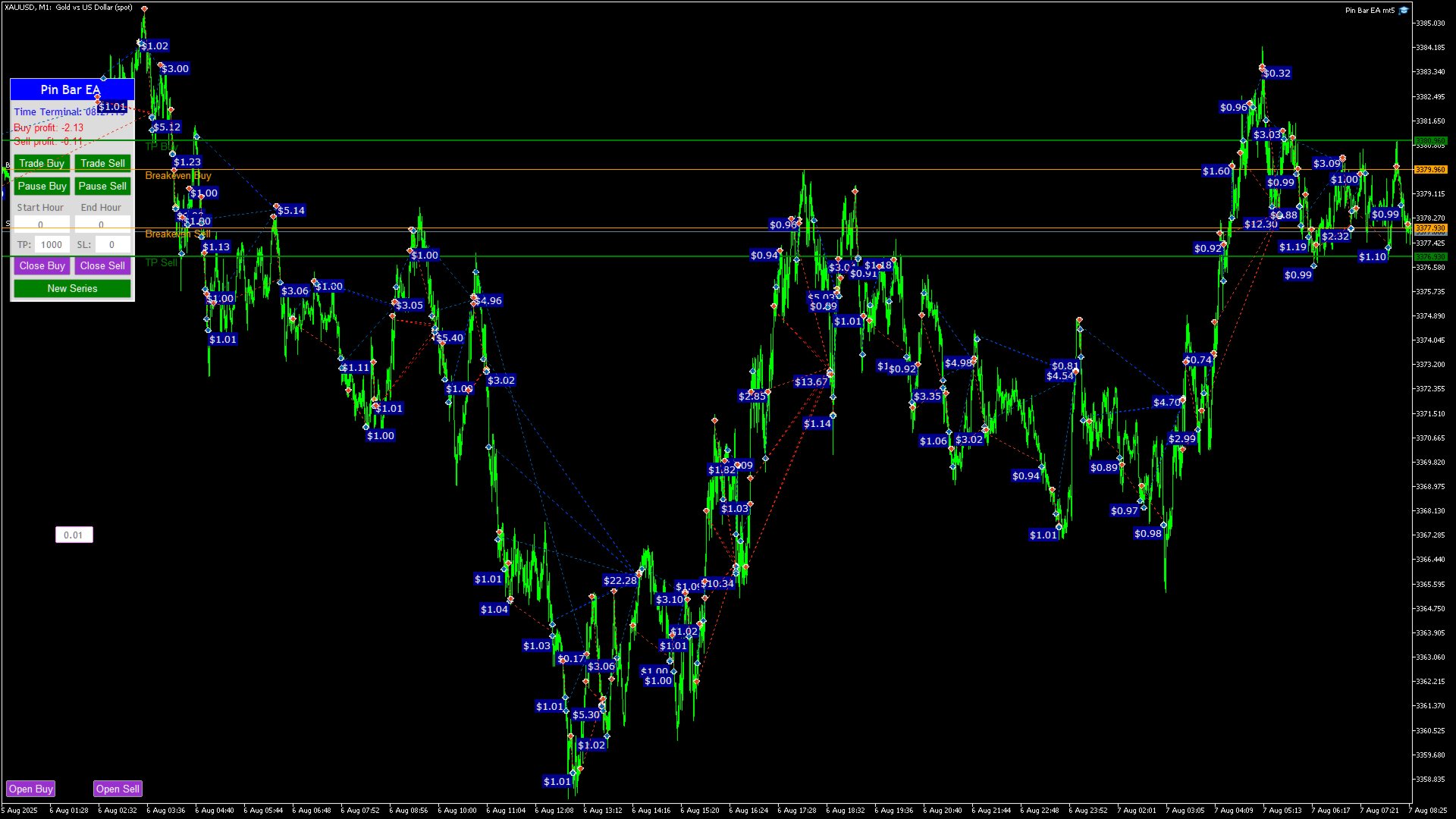Click the orange 3379.960 price tag

[x=1430, y=170]
